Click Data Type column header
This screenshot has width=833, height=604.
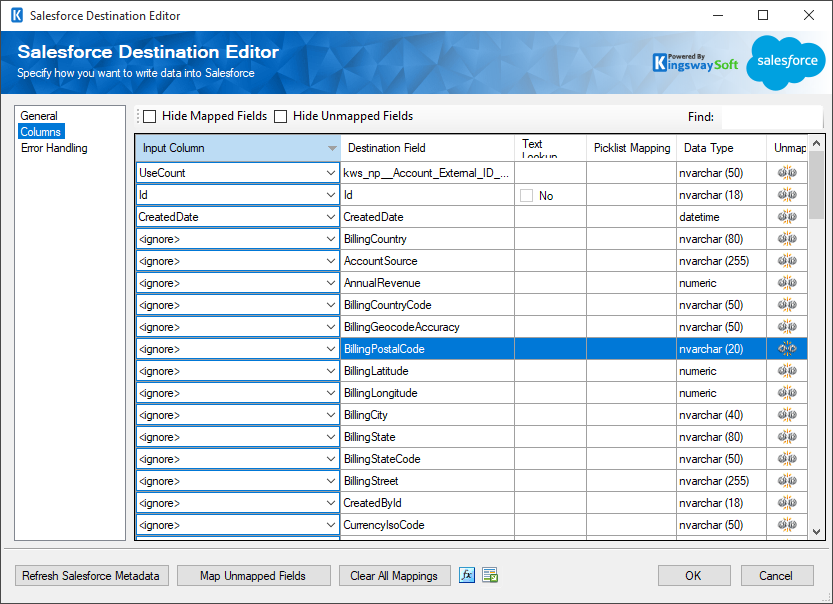click(x=721, y=148)
